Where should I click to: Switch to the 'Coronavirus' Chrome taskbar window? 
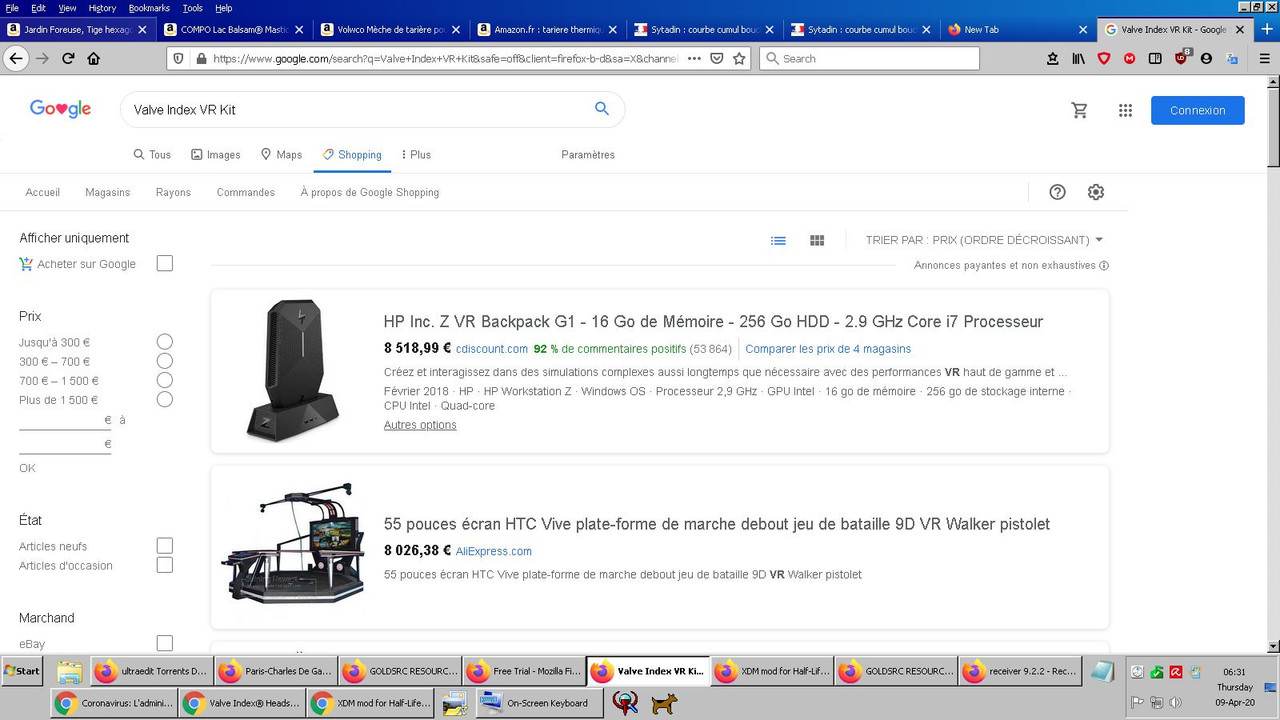pos(114,703)
